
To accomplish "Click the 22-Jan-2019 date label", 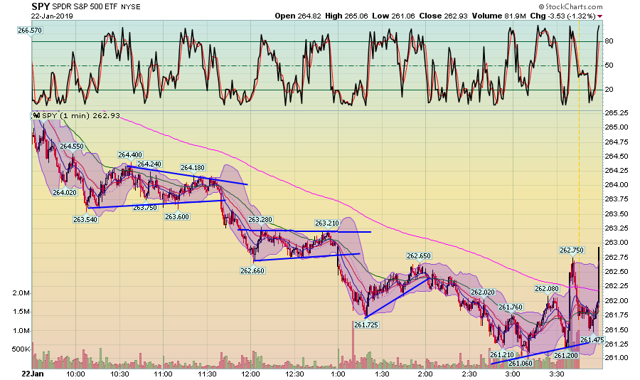I will 52,16.
